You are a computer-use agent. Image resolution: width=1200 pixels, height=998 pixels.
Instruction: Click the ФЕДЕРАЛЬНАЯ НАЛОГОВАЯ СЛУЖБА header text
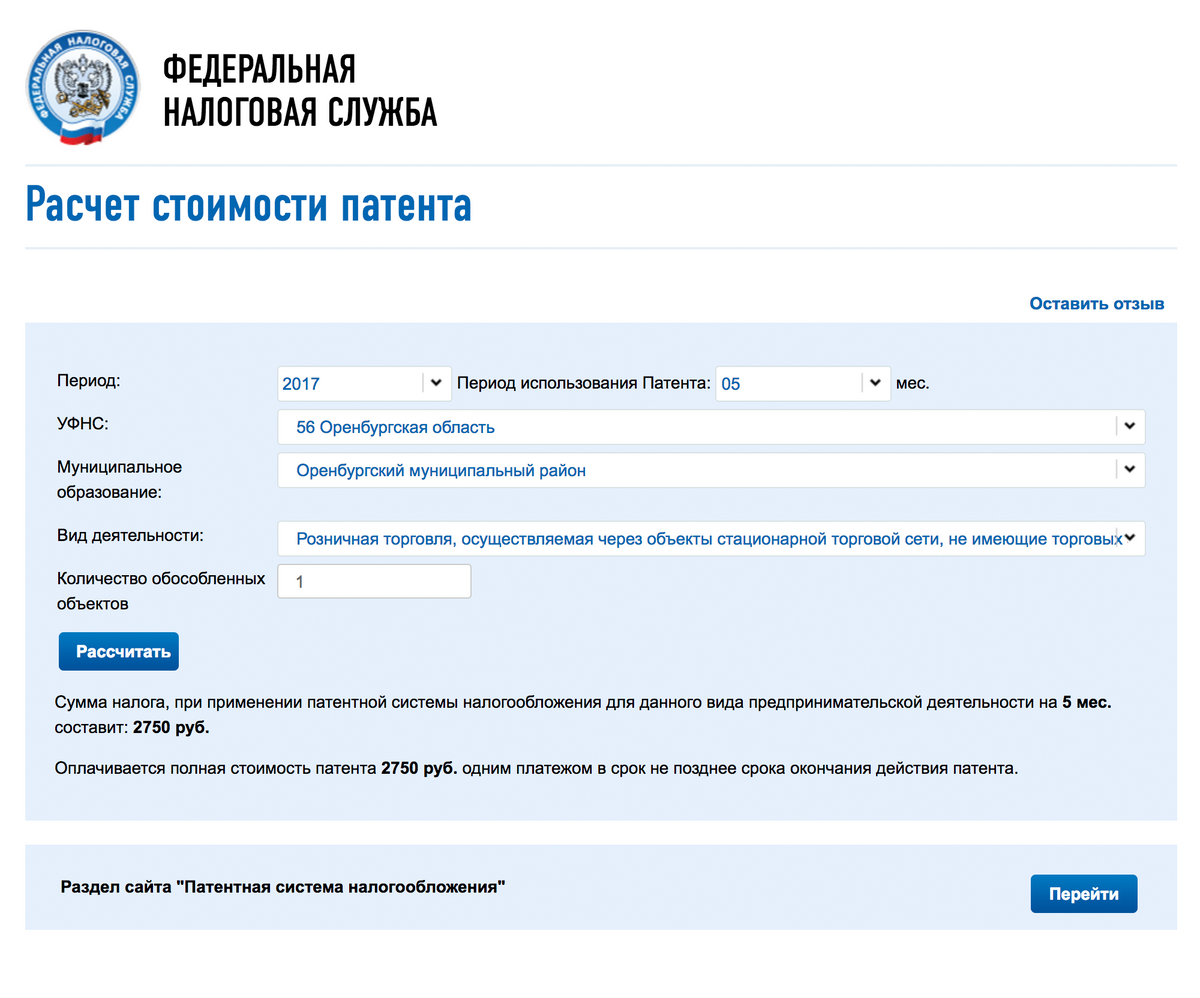(299, 91)
